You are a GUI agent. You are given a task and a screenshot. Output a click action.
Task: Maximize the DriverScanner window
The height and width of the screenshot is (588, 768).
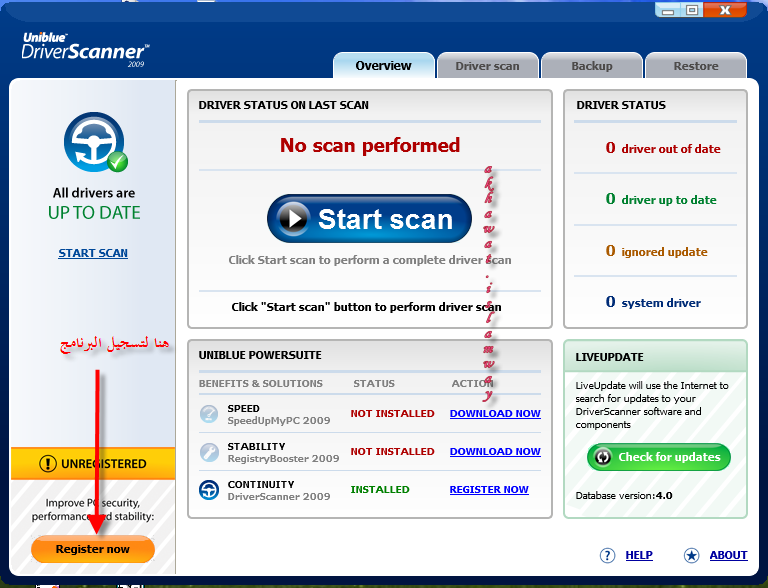(692, 10)
